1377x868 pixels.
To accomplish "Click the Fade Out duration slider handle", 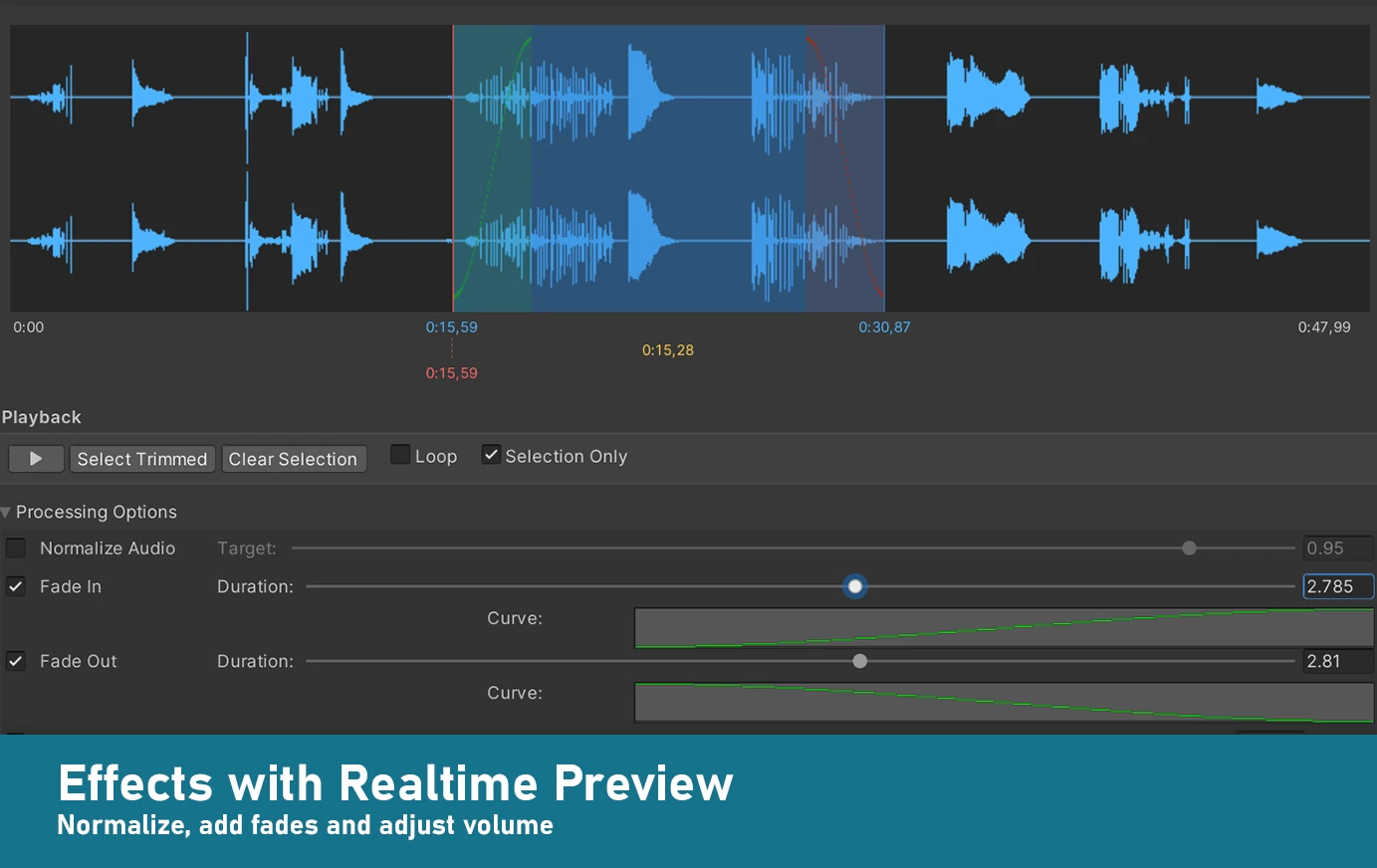I will [x=860, y=661].
